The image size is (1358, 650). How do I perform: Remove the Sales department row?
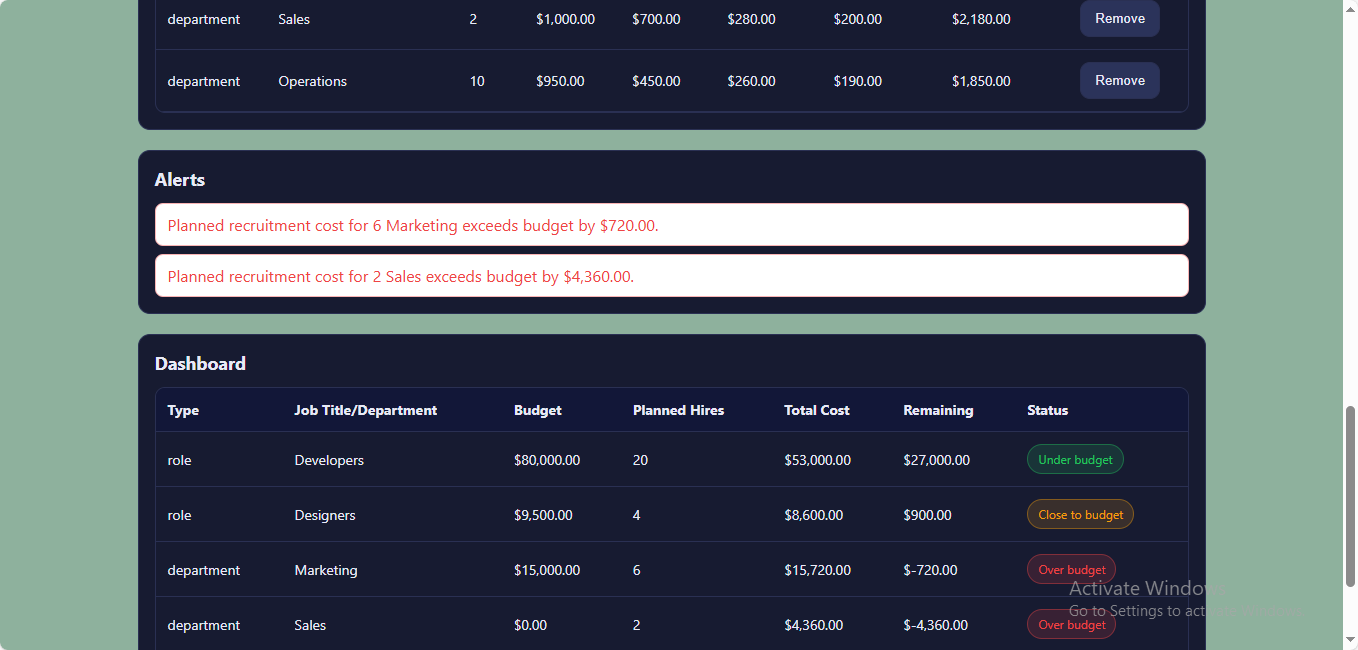tap(1119, 19)
